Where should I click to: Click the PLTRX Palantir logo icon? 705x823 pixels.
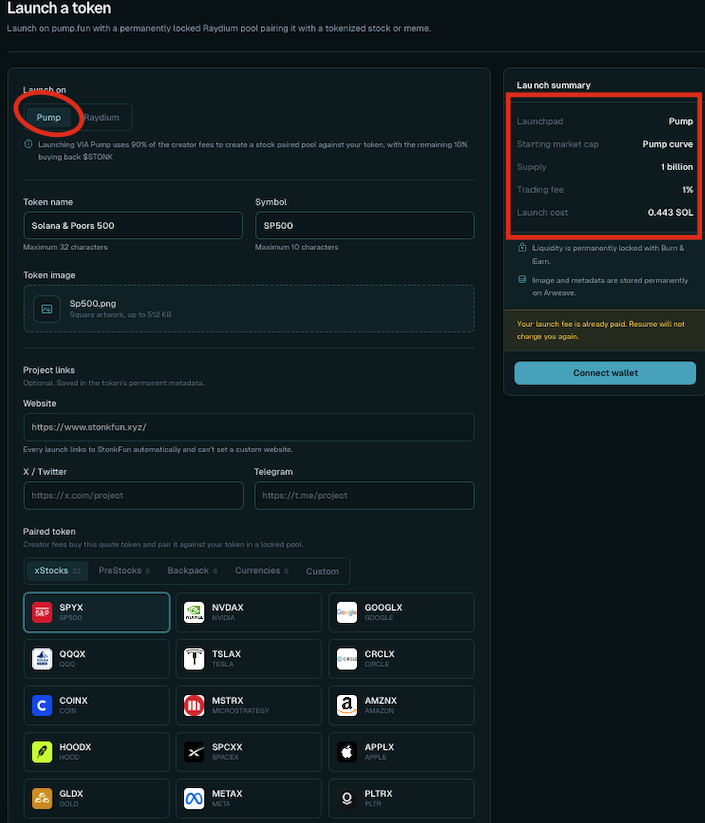(347, 798)
